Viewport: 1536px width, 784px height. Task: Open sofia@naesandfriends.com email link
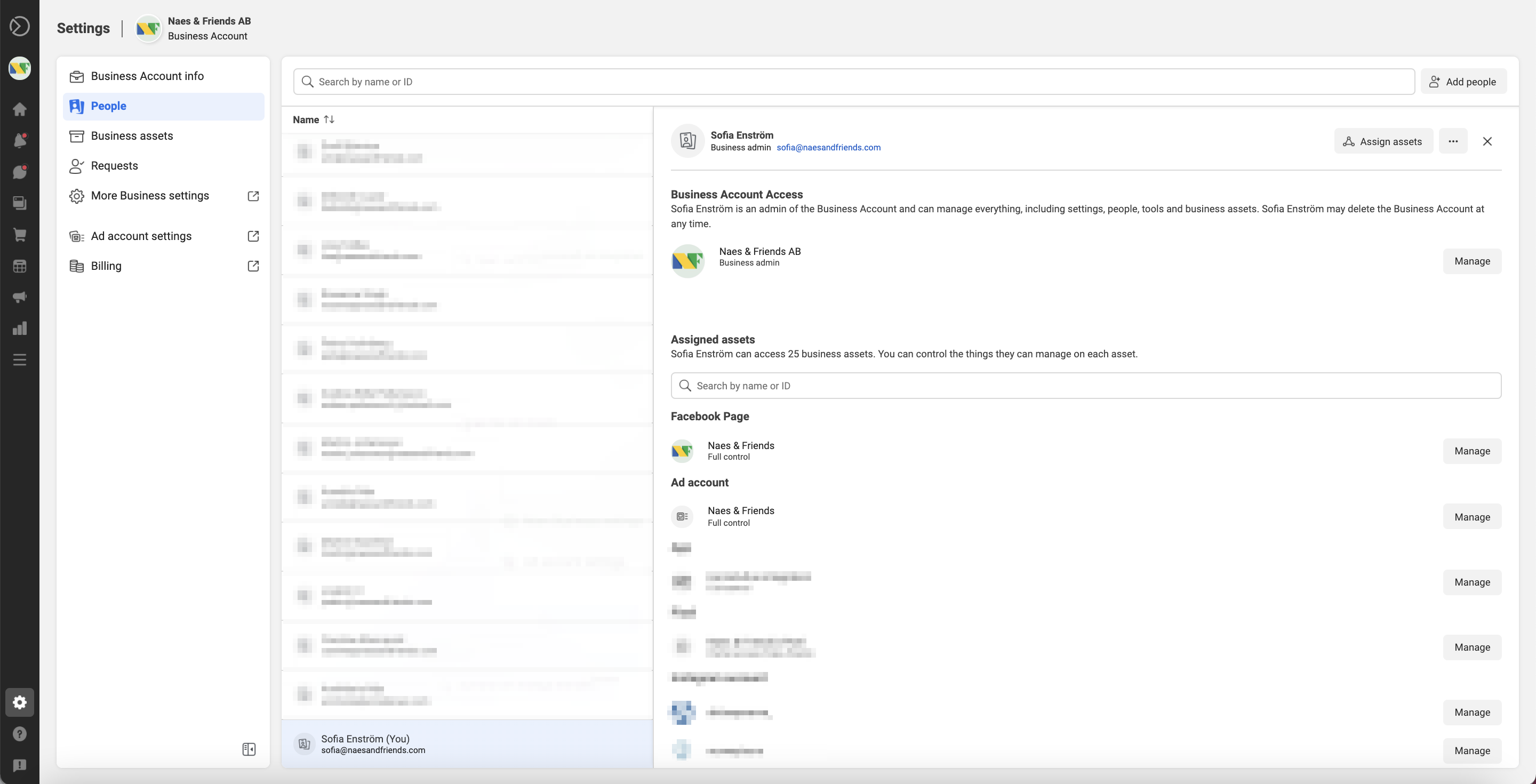[x=828, y=147]
